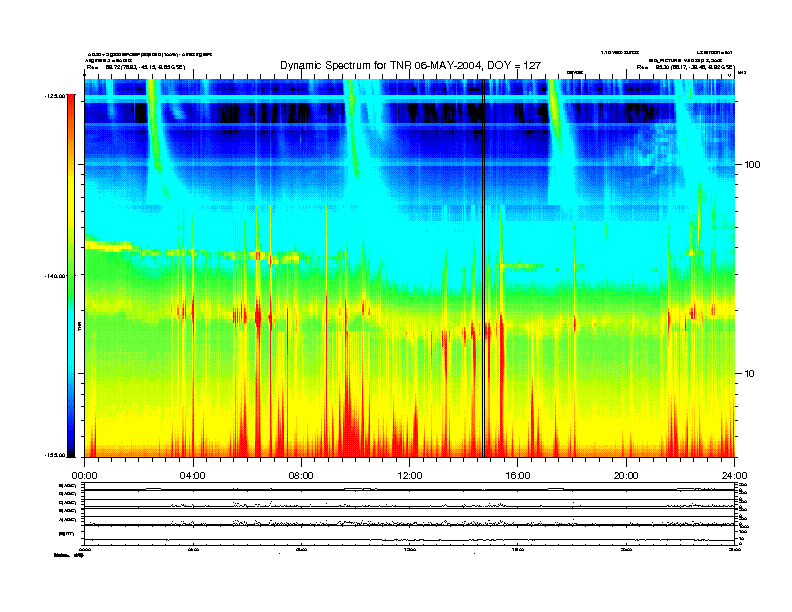Click the 20:00 time axis label

[x=626, y=476]
